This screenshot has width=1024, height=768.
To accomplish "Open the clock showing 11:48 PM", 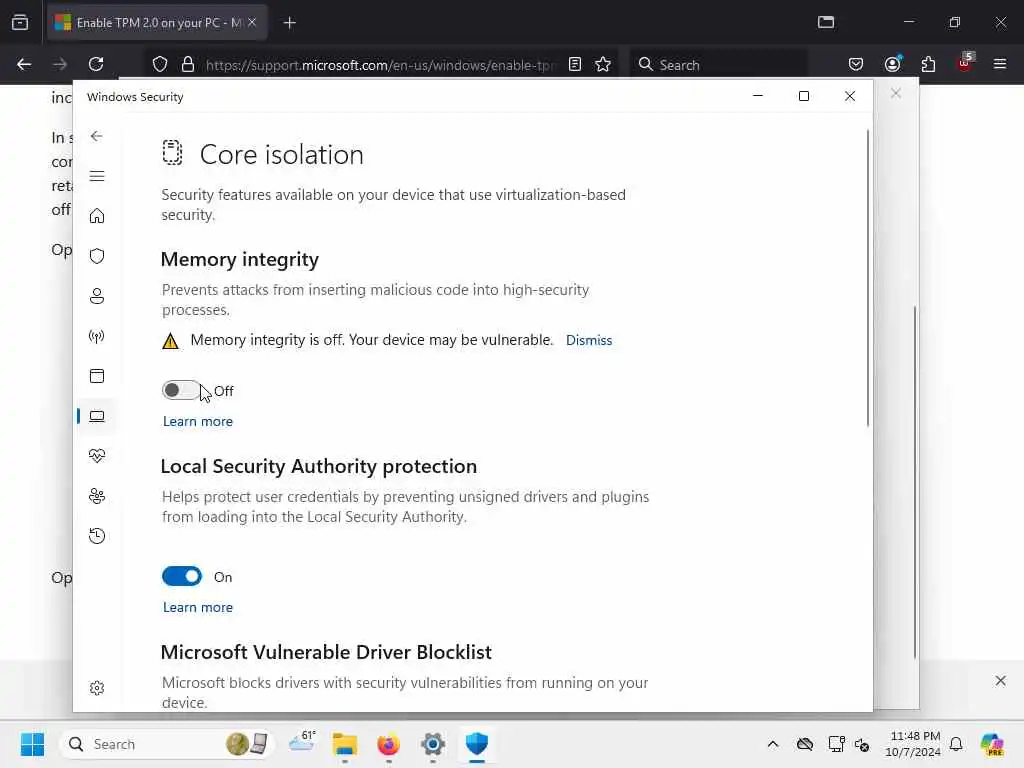I will tap(913, 744).
